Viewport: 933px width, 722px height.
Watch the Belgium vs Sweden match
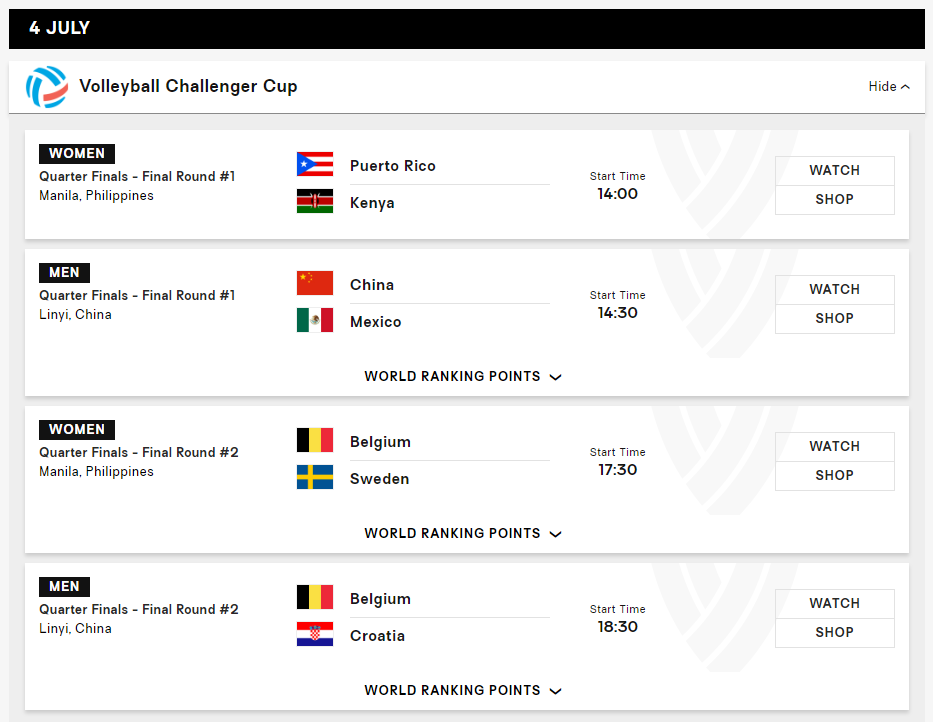click(x=834, y=447)
